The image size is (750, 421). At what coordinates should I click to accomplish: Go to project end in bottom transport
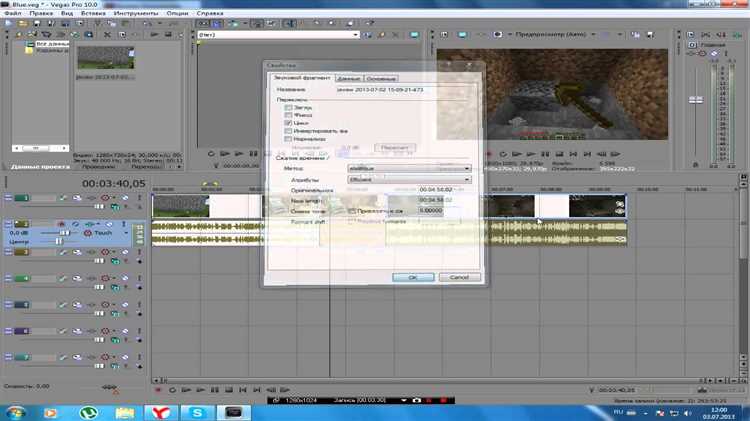257,390
